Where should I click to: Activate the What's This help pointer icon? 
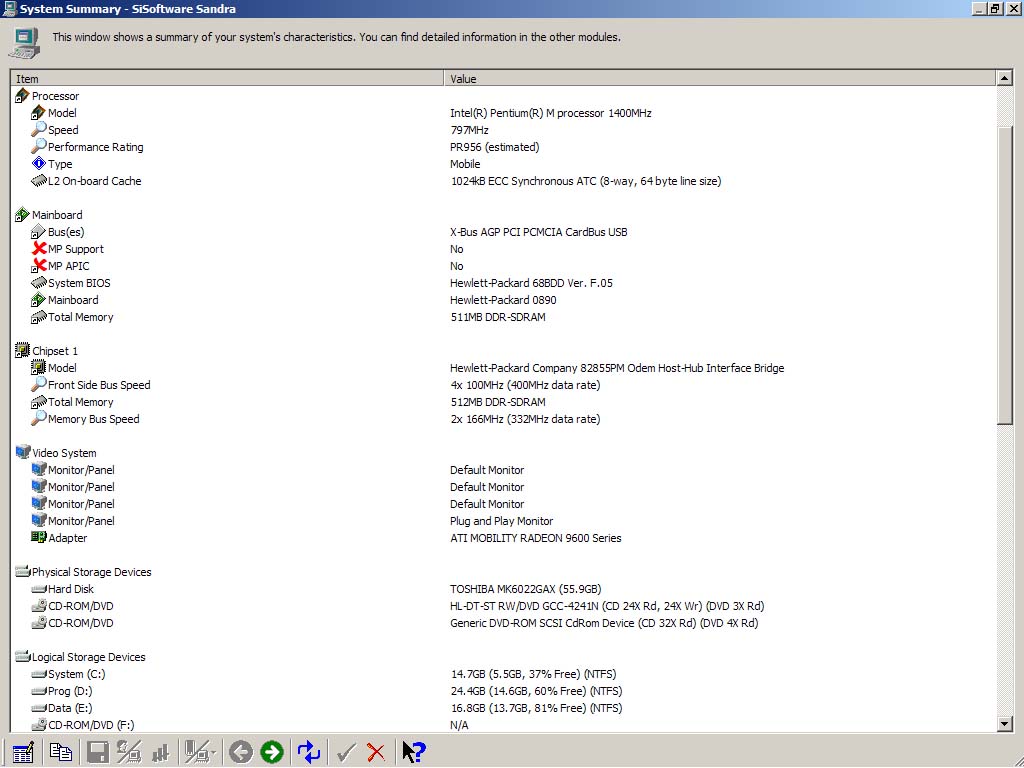413,752
